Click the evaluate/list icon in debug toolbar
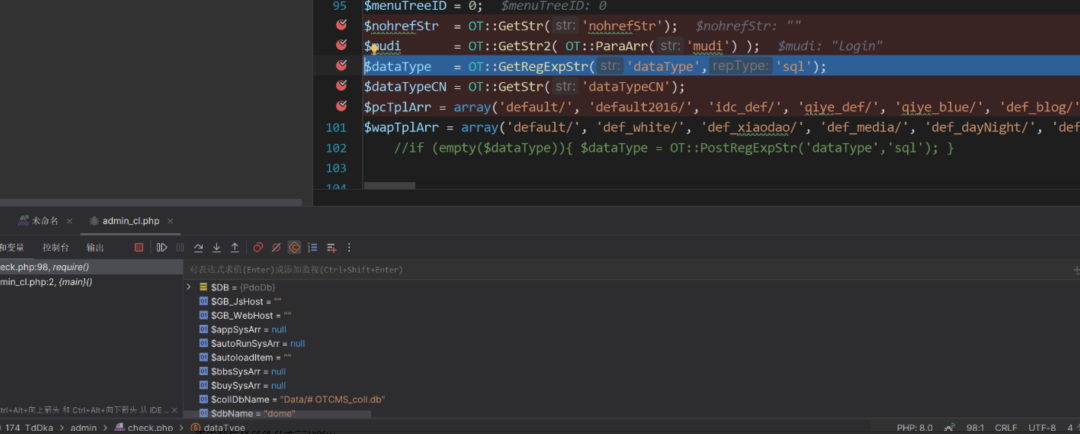 pyautogui.click(x=313, y=247)
